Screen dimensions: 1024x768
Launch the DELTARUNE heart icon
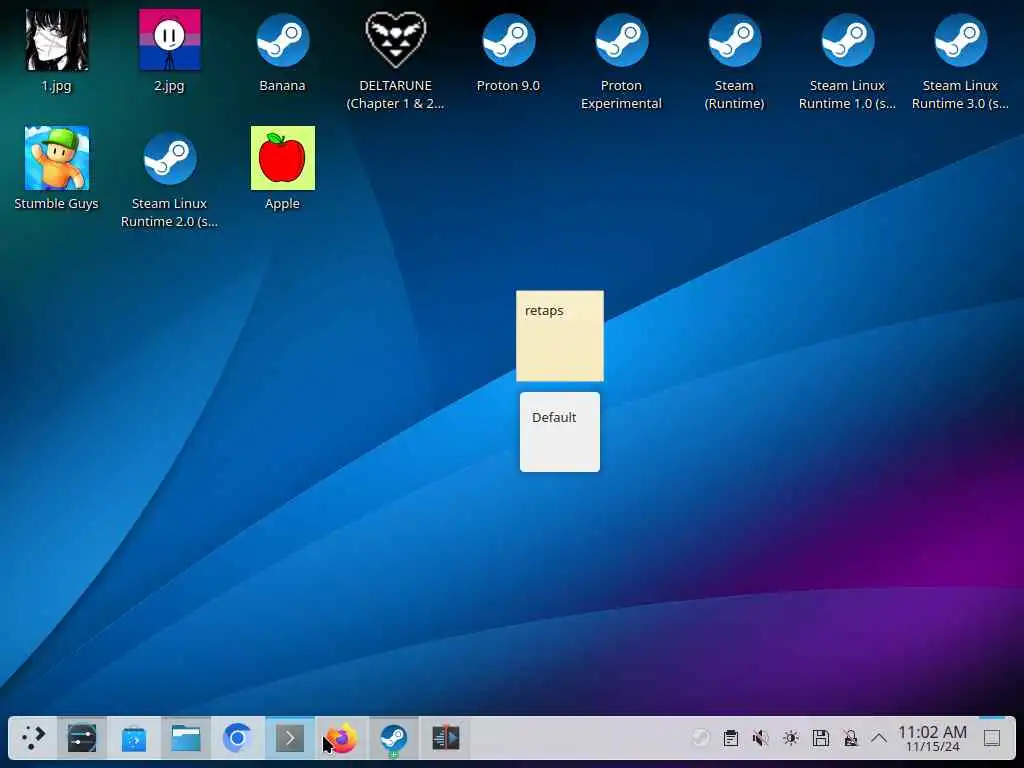point(395,40)
